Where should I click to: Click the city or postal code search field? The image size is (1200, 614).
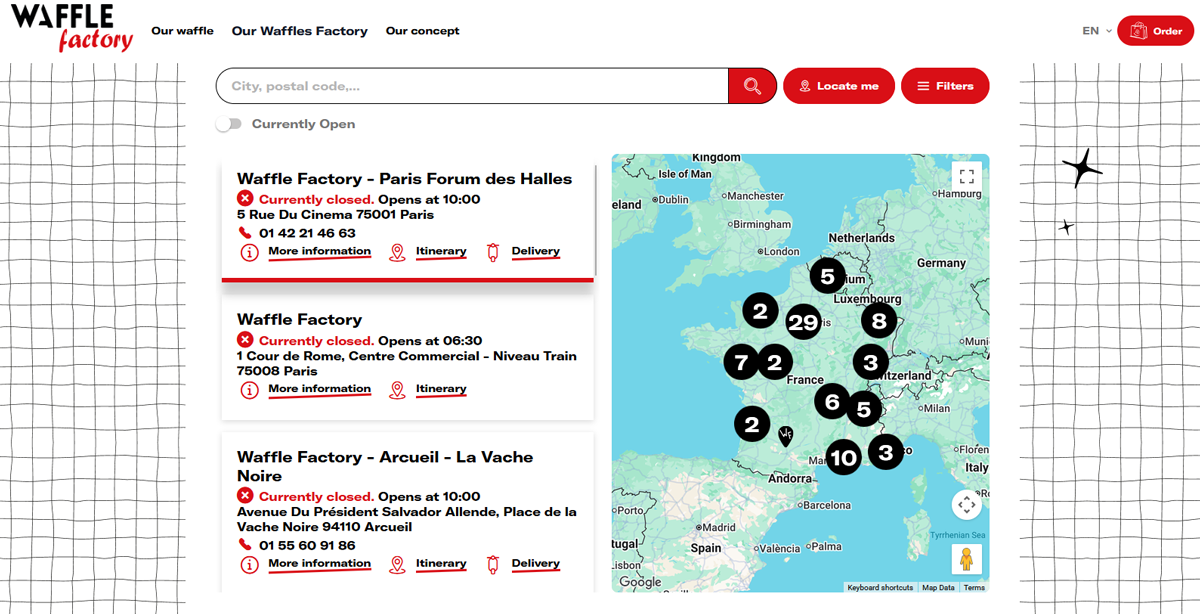(472, 86)
